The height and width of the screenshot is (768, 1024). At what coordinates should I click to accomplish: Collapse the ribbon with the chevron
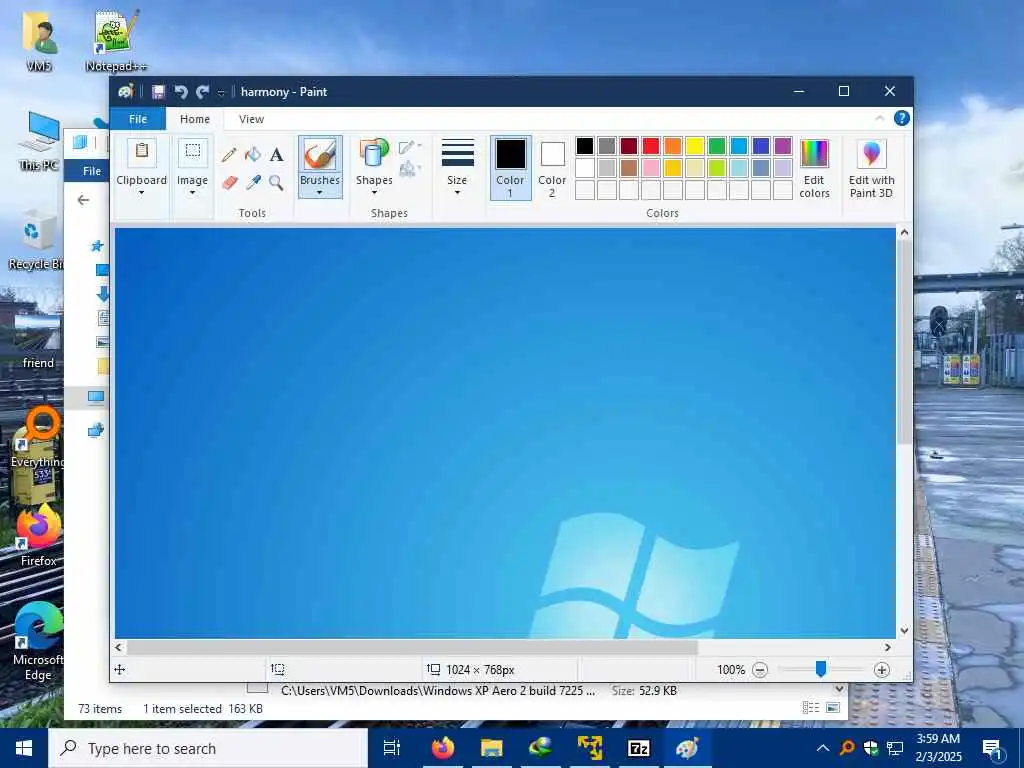879,118
